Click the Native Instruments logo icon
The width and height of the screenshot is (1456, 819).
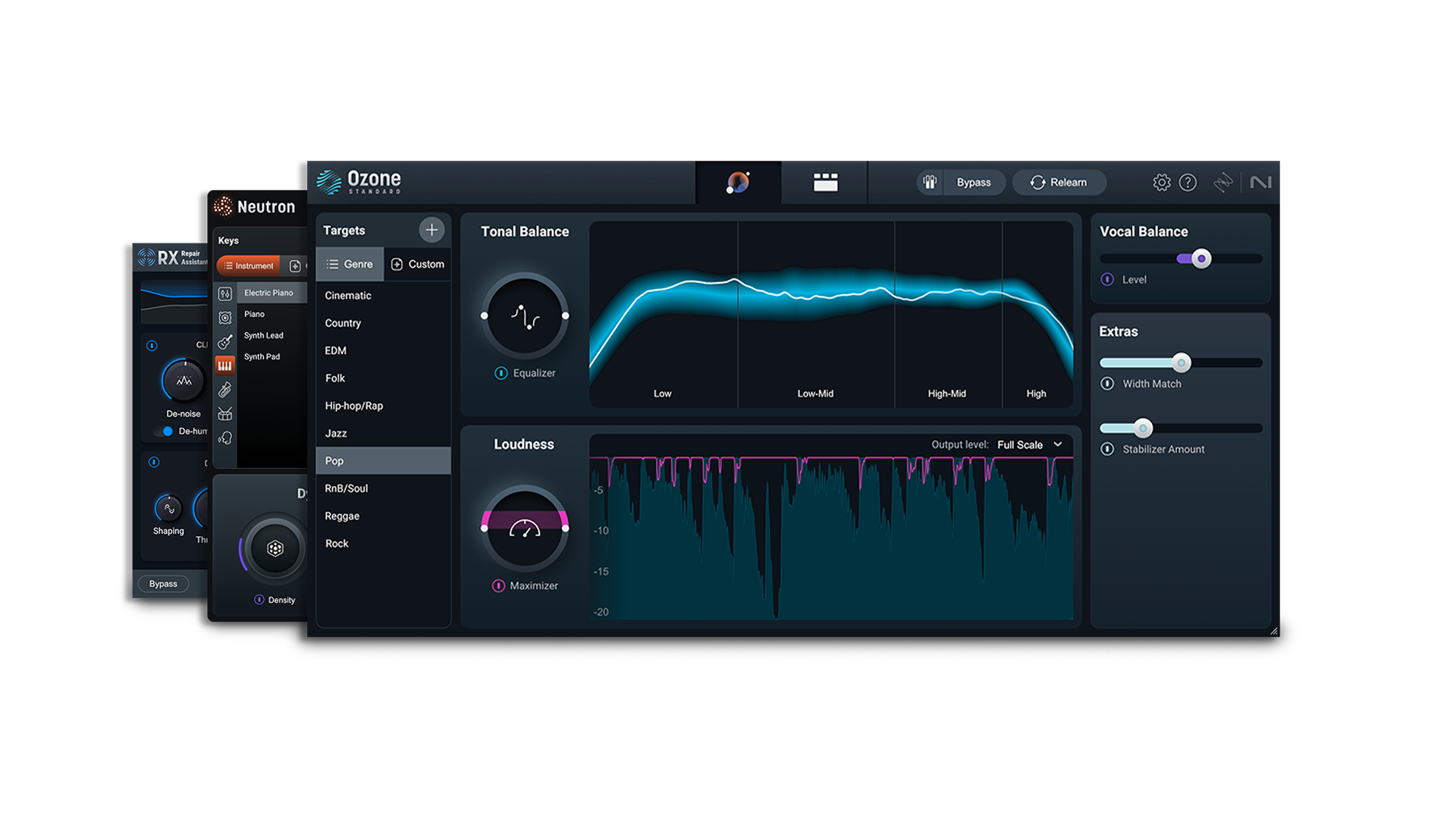[1260, 182]
